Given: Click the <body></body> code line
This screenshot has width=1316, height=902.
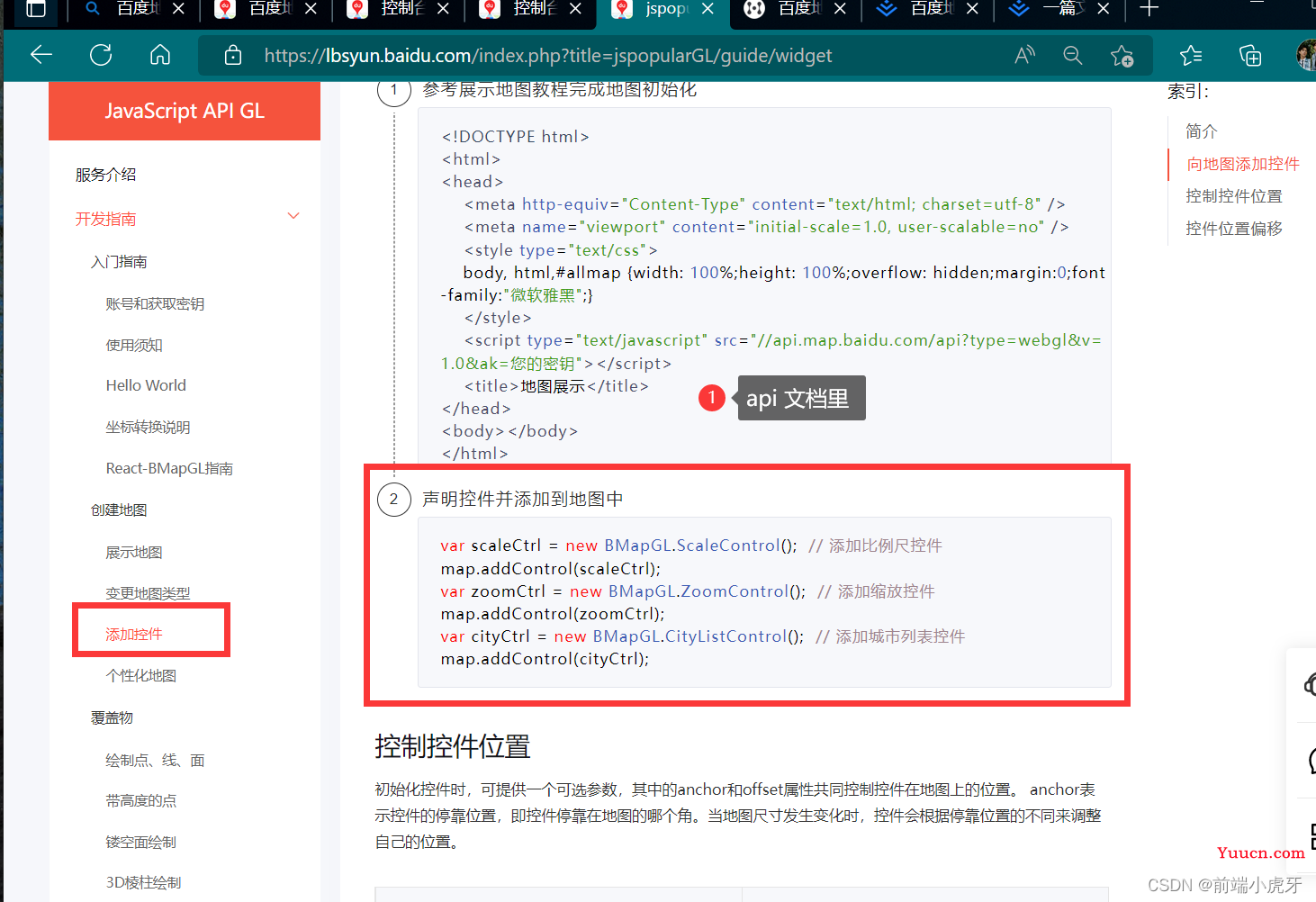Looking at the screenshot, I should [x=509, y=431].
